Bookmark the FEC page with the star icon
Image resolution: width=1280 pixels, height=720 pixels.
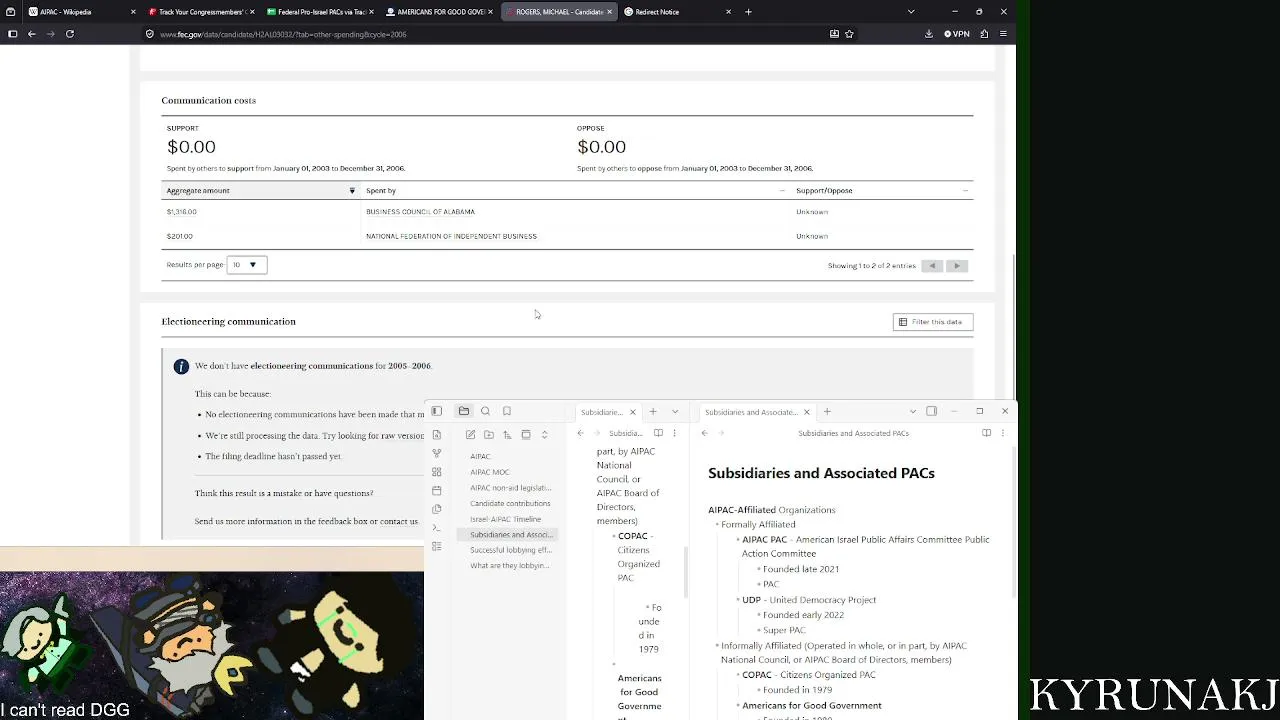coord(849,34)
